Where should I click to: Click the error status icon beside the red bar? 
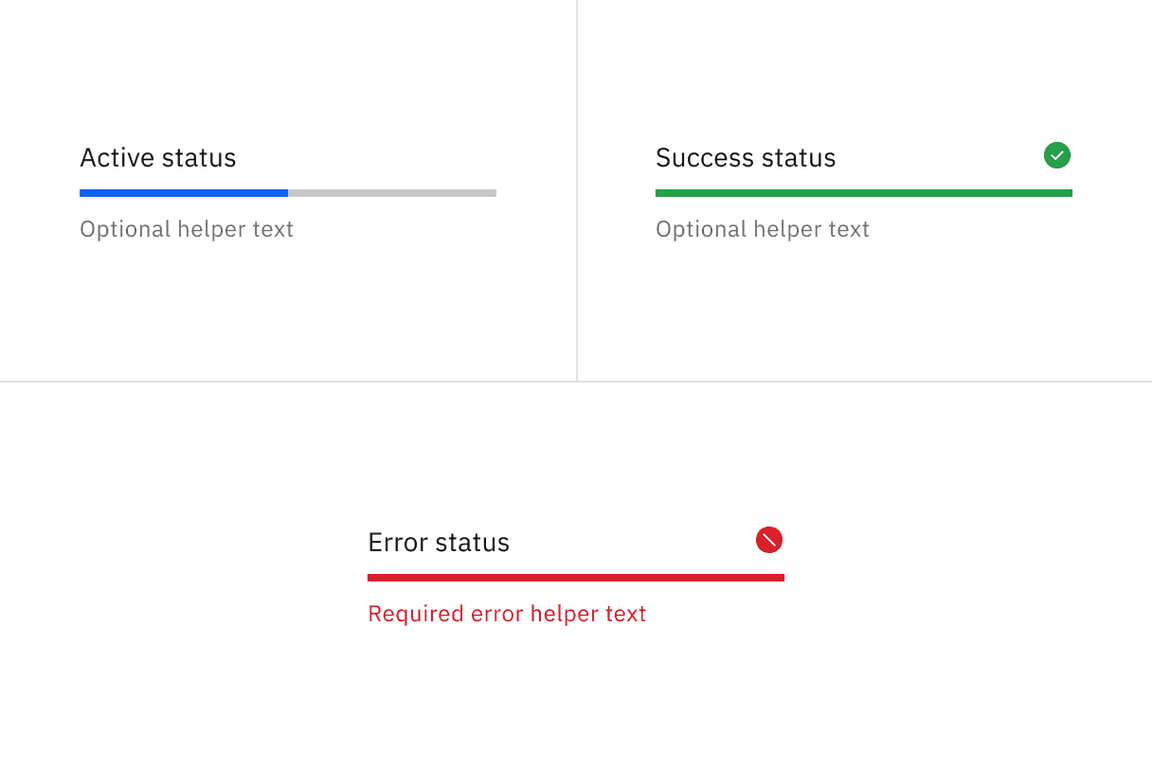[769, 540]
